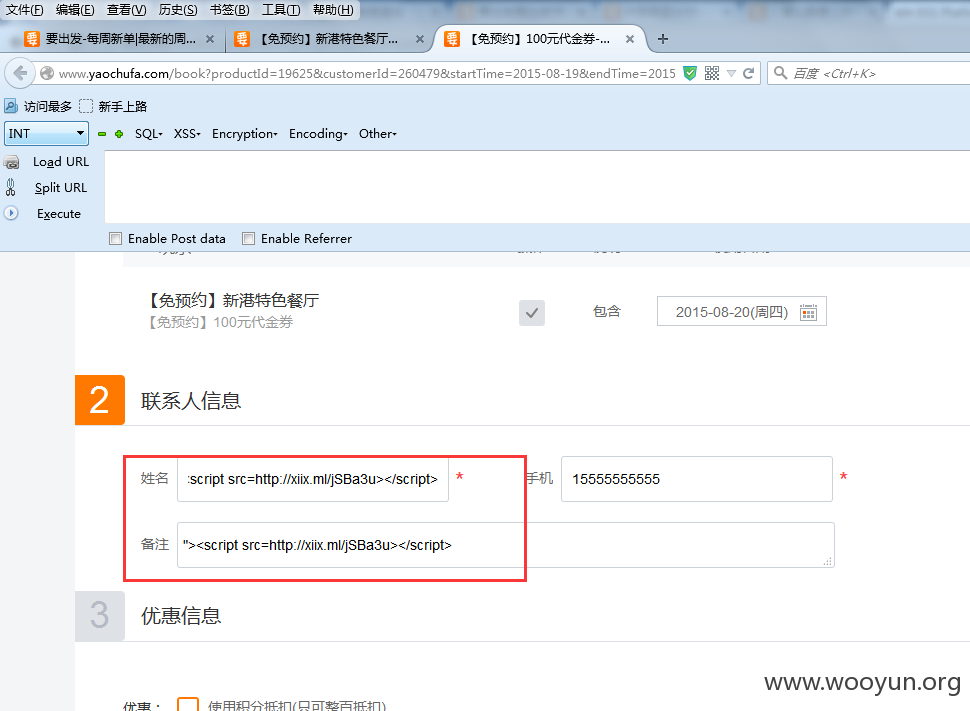Click the address bar URL text
The height and width of the screenshot is (711, 970).
pyautogui.click(x=367, y=74)
